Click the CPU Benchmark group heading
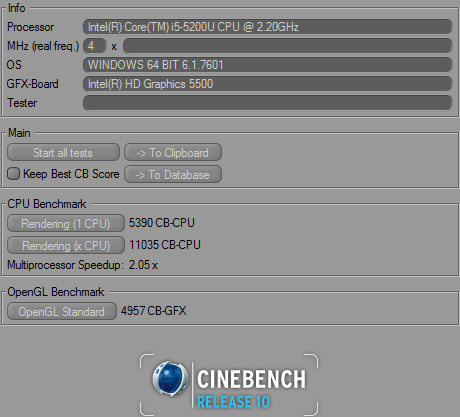This screenshot has width=460, height=417. pos(47,204)
